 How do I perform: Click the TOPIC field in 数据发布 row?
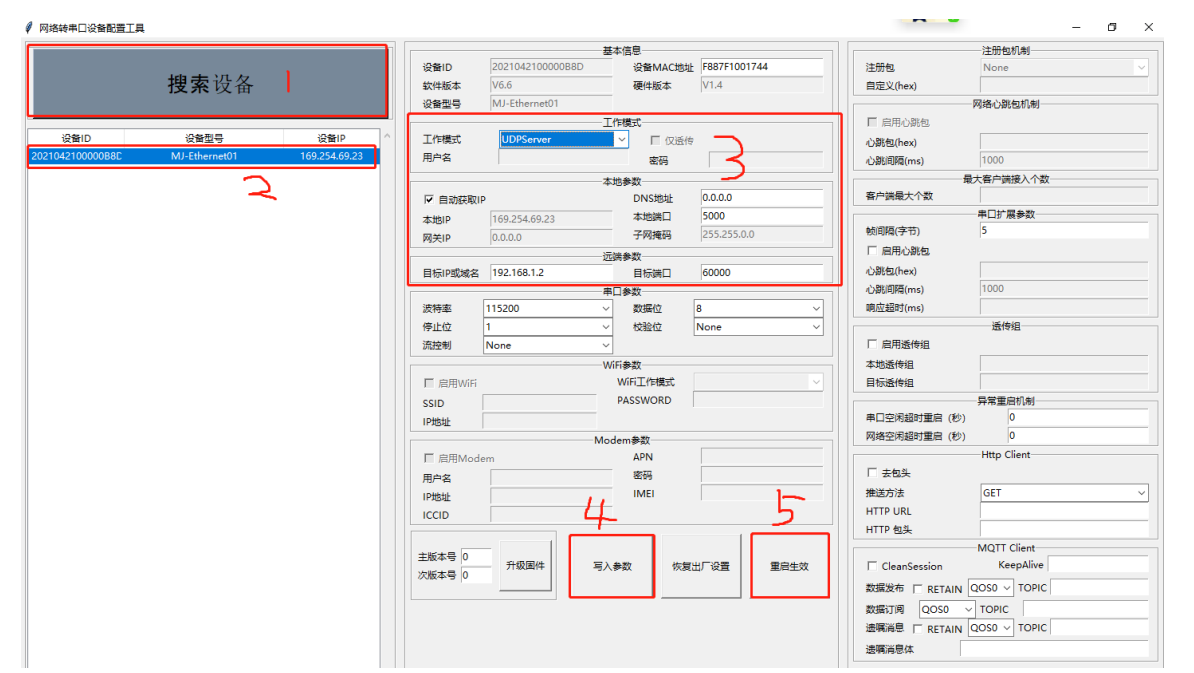(1100, 588)
